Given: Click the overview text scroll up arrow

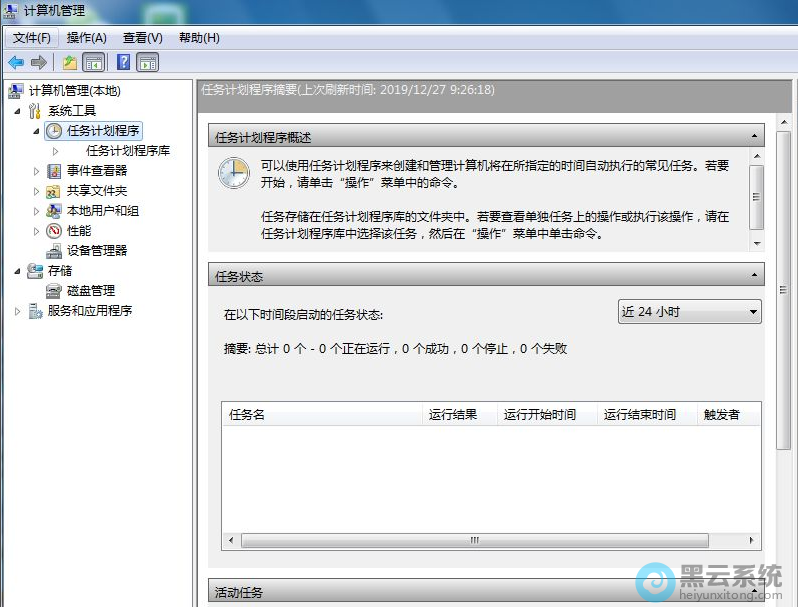Looking at the screenshot, I should click(x=757, y=156).
